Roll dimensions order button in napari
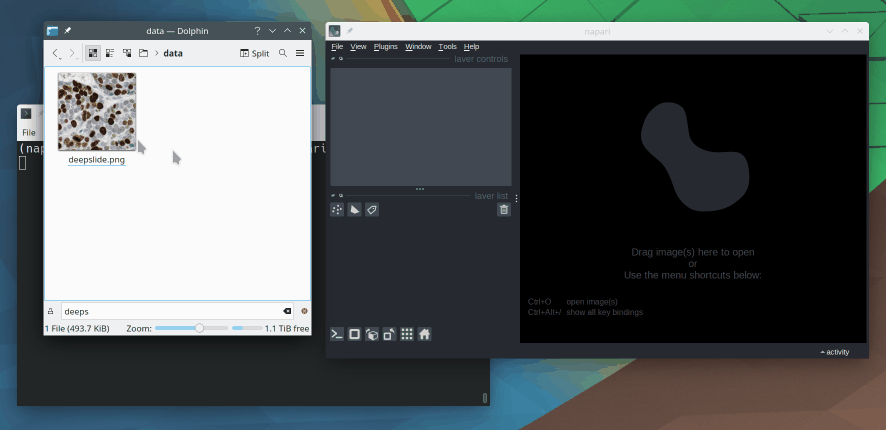This screenshot has width=886, height=430. coord(371,334)
